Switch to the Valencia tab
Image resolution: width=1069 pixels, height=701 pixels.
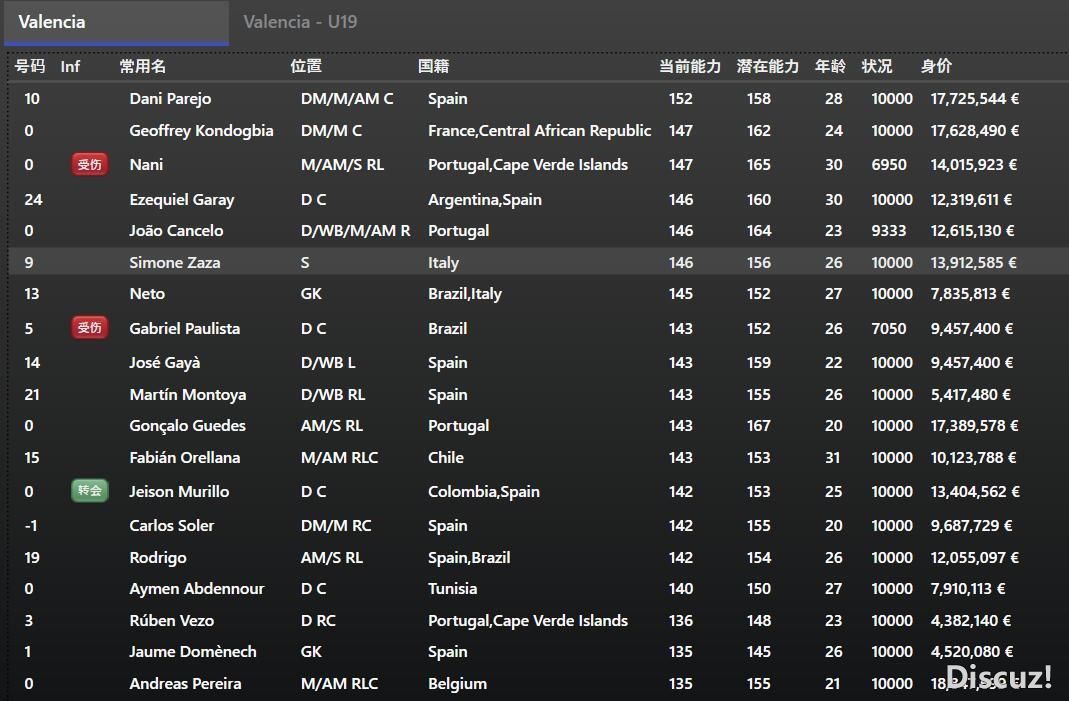click(x=117, y=22)
